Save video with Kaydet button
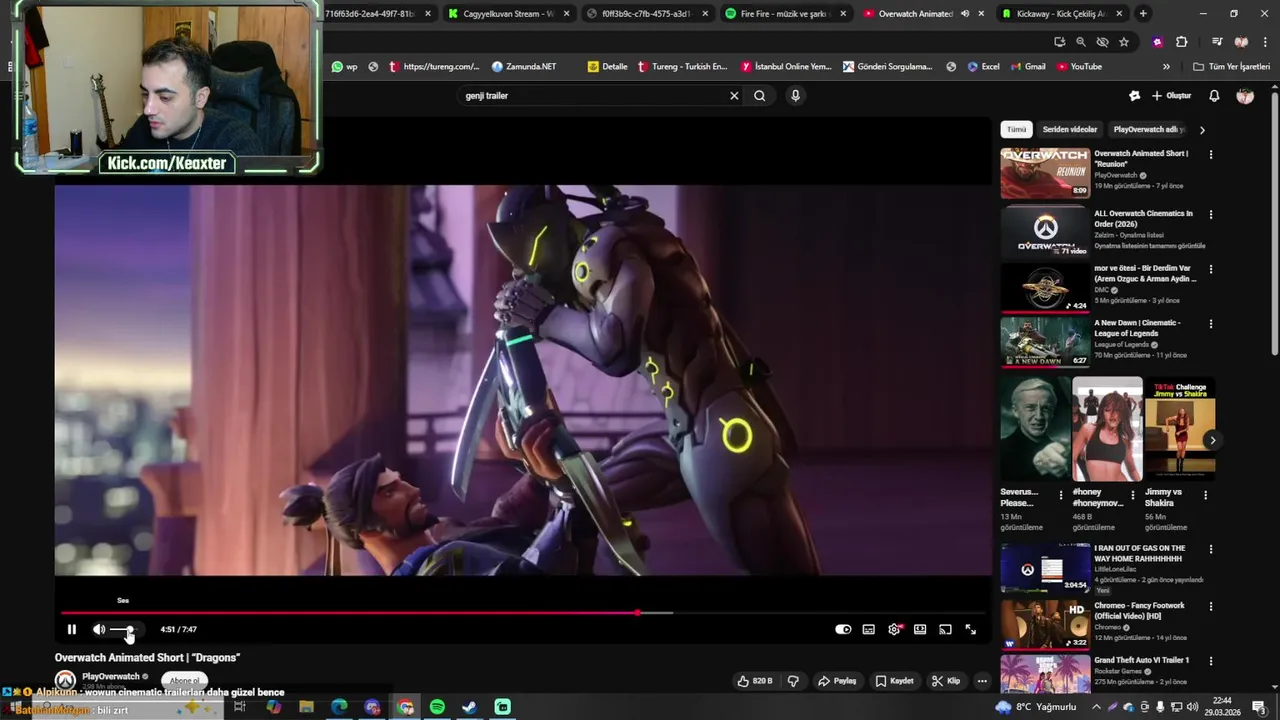This screenshot has width=1280, height=720. pos(895,681)
